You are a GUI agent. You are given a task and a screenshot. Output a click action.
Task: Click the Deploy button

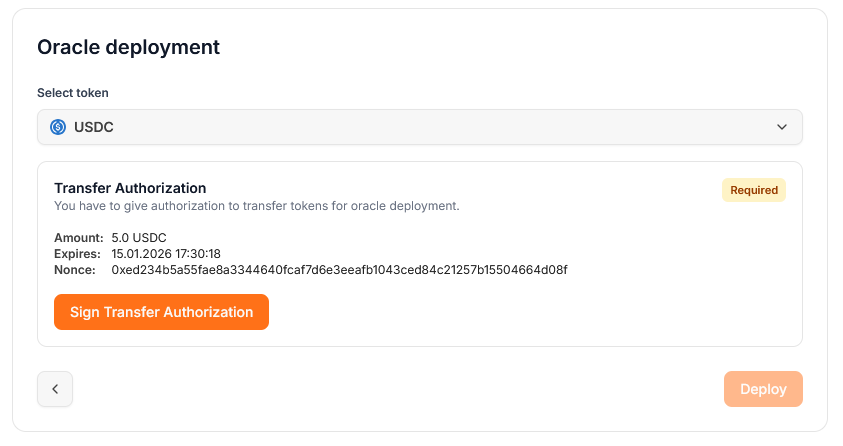click(x=763, y=389)
